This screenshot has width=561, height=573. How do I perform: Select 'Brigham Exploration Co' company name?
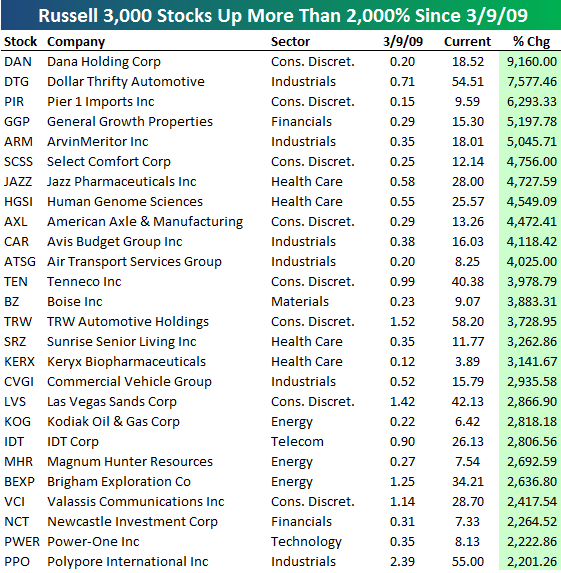[x=119, y=482]
